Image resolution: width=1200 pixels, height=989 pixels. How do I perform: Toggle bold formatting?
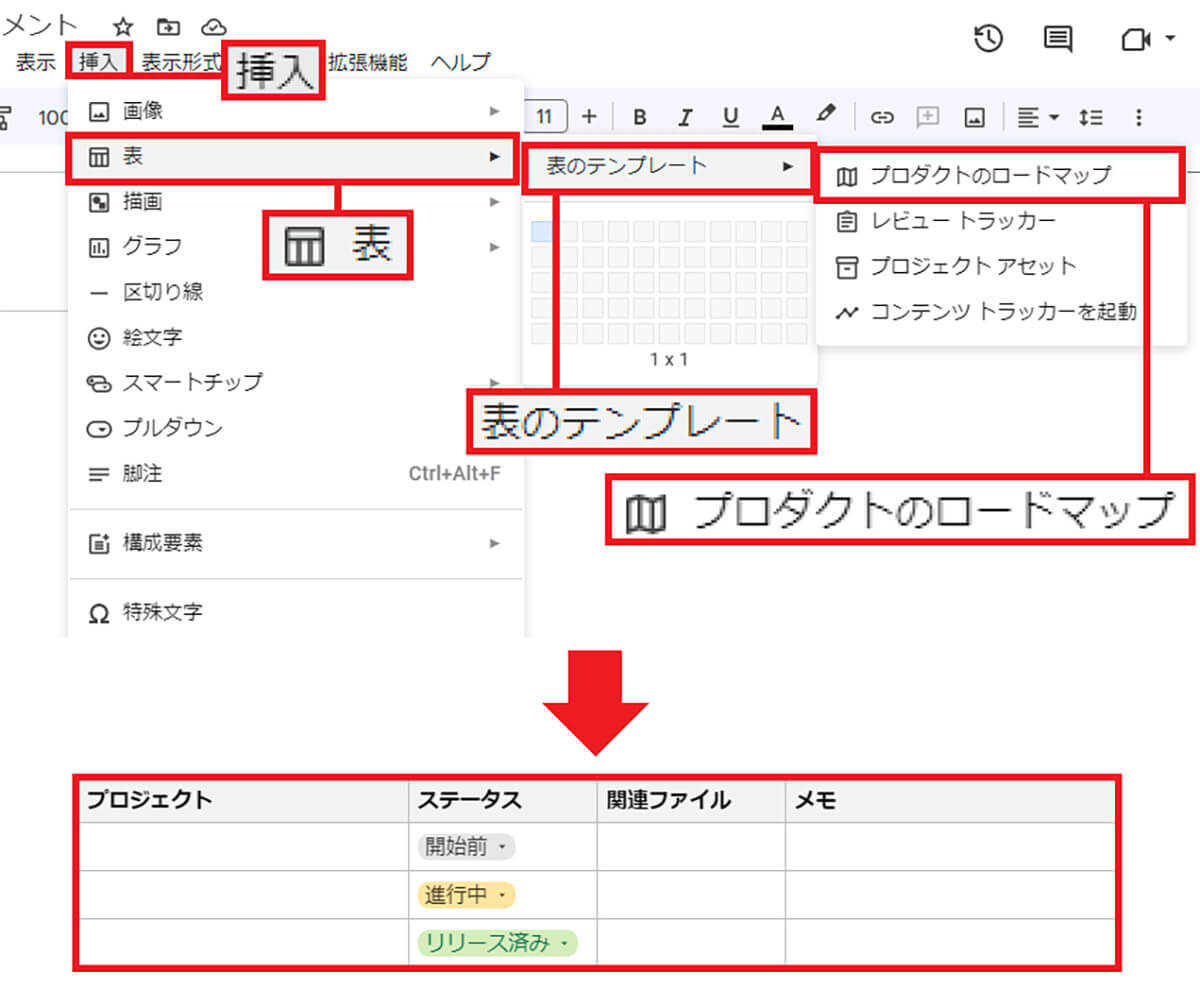pos(640,118)
